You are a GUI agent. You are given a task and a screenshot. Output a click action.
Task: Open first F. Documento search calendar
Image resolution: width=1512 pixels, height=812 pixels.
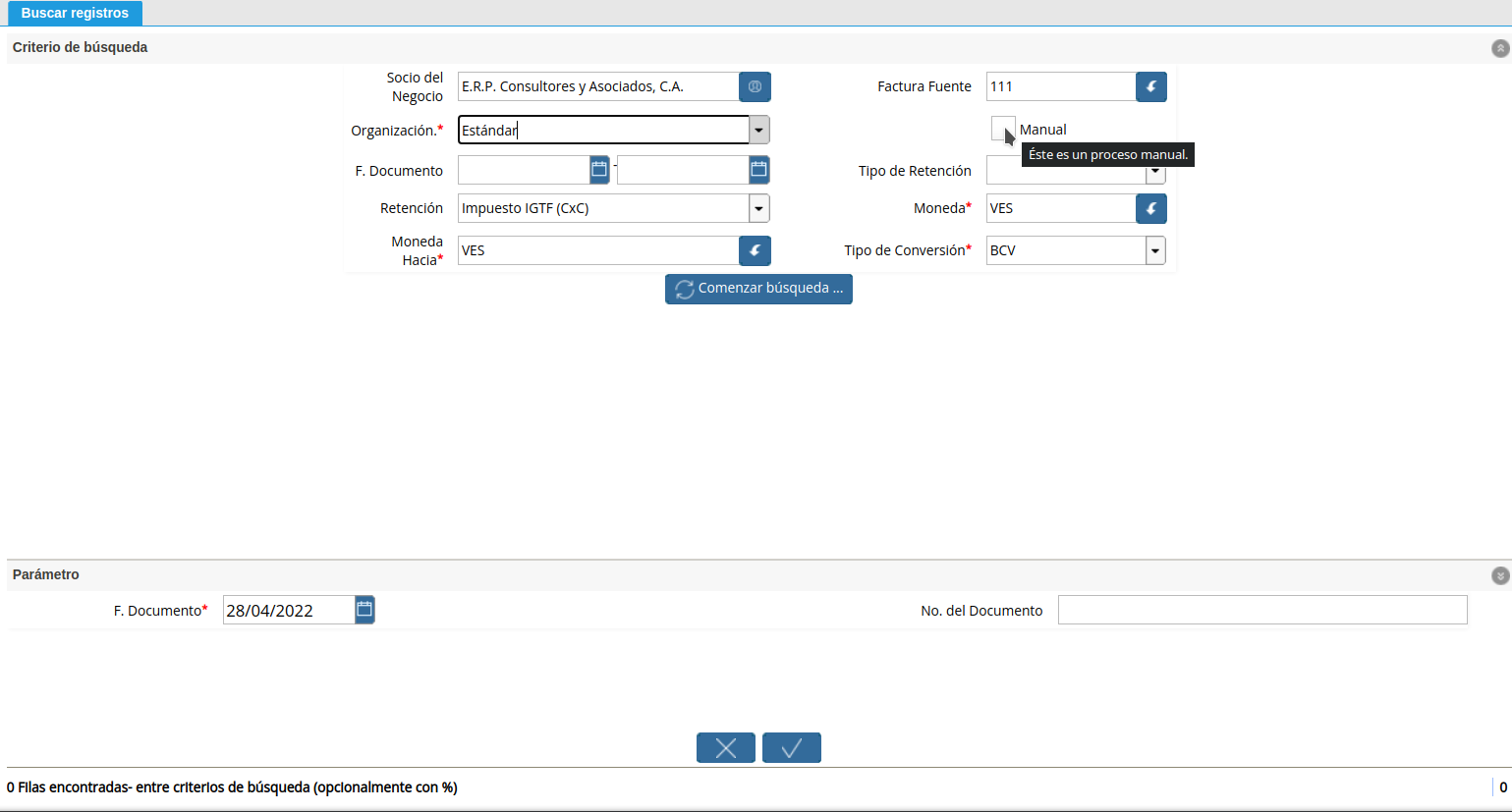(x=599, y=170)
